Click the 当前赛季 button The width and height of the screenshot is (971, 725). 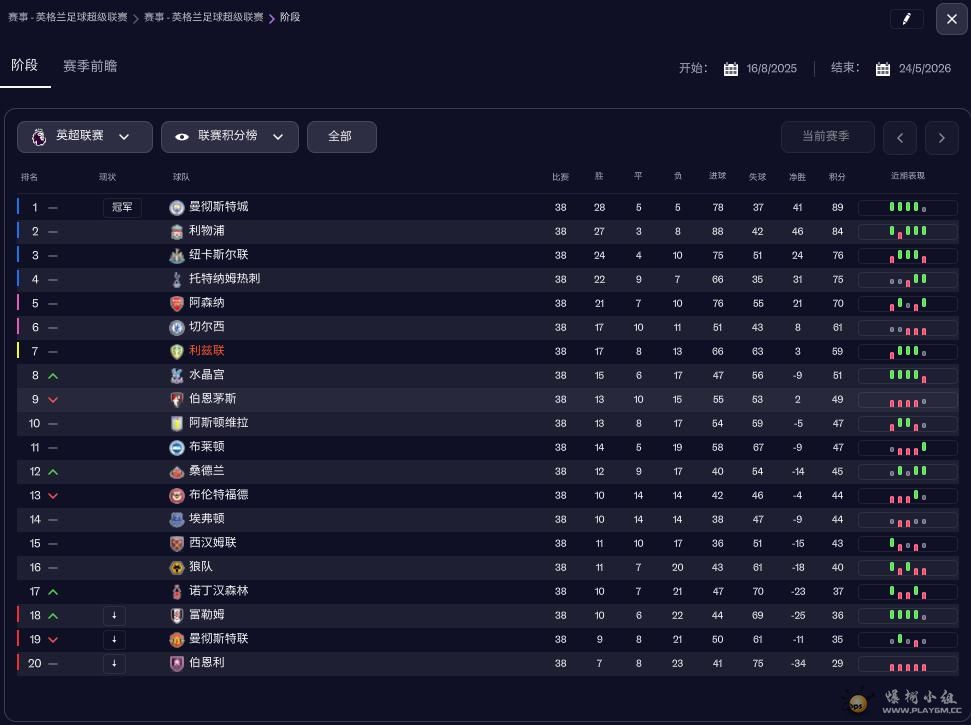827,137
